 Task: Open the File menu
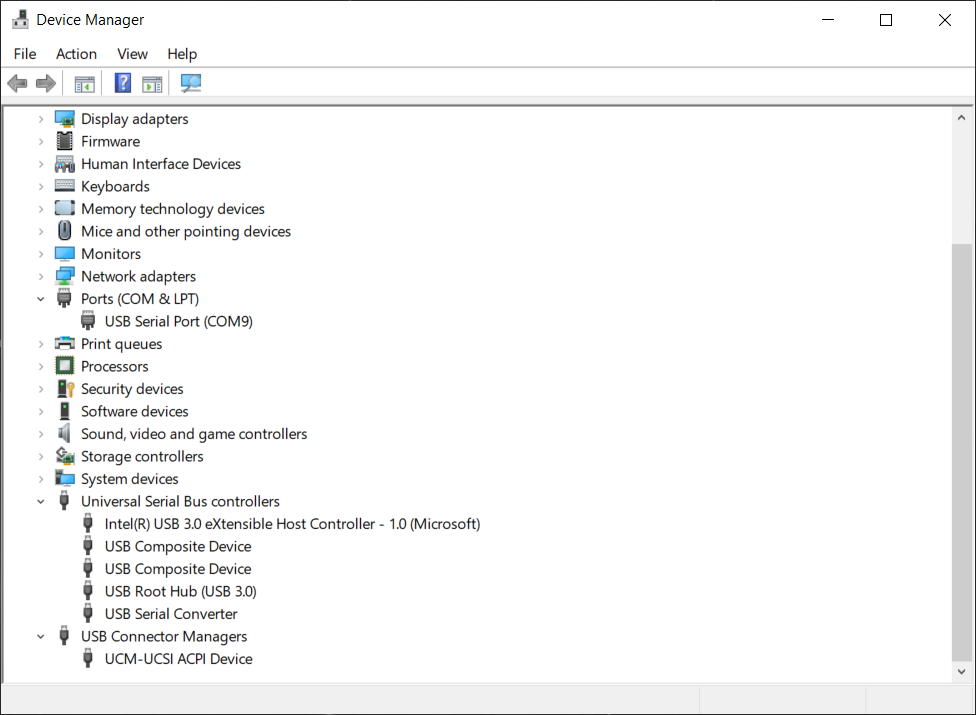point(25,54)
